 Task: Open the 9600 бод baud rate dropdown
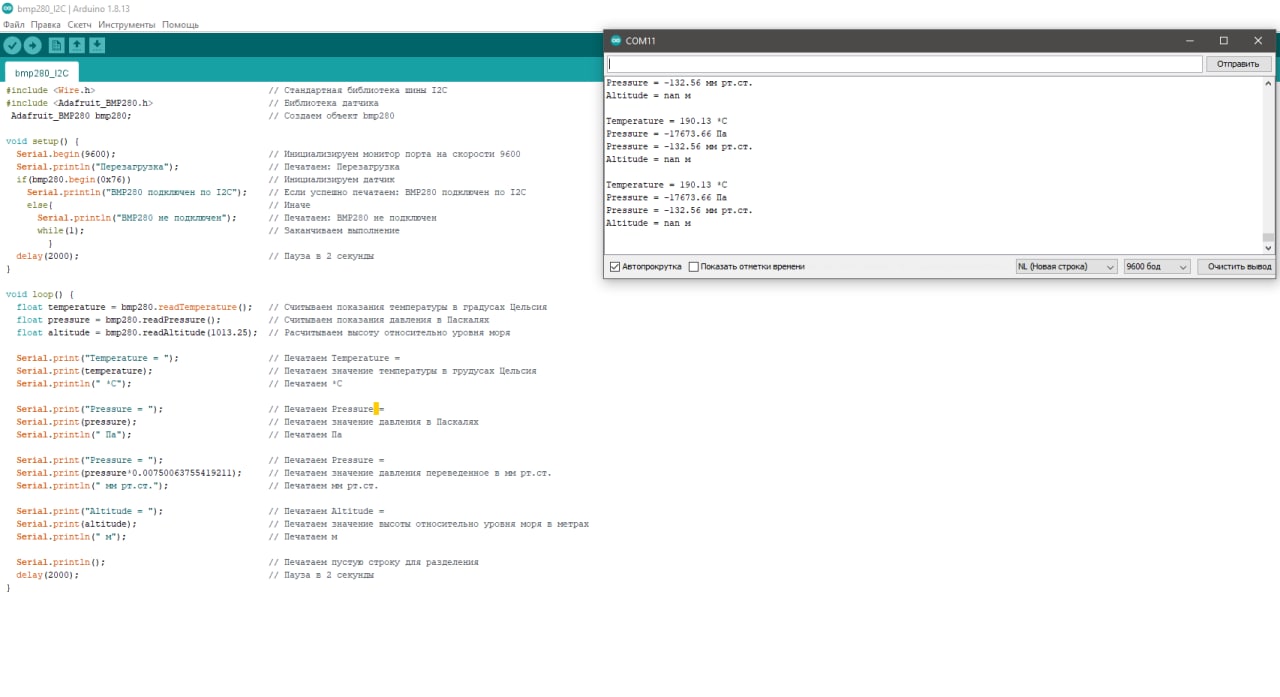(1157, 267)
